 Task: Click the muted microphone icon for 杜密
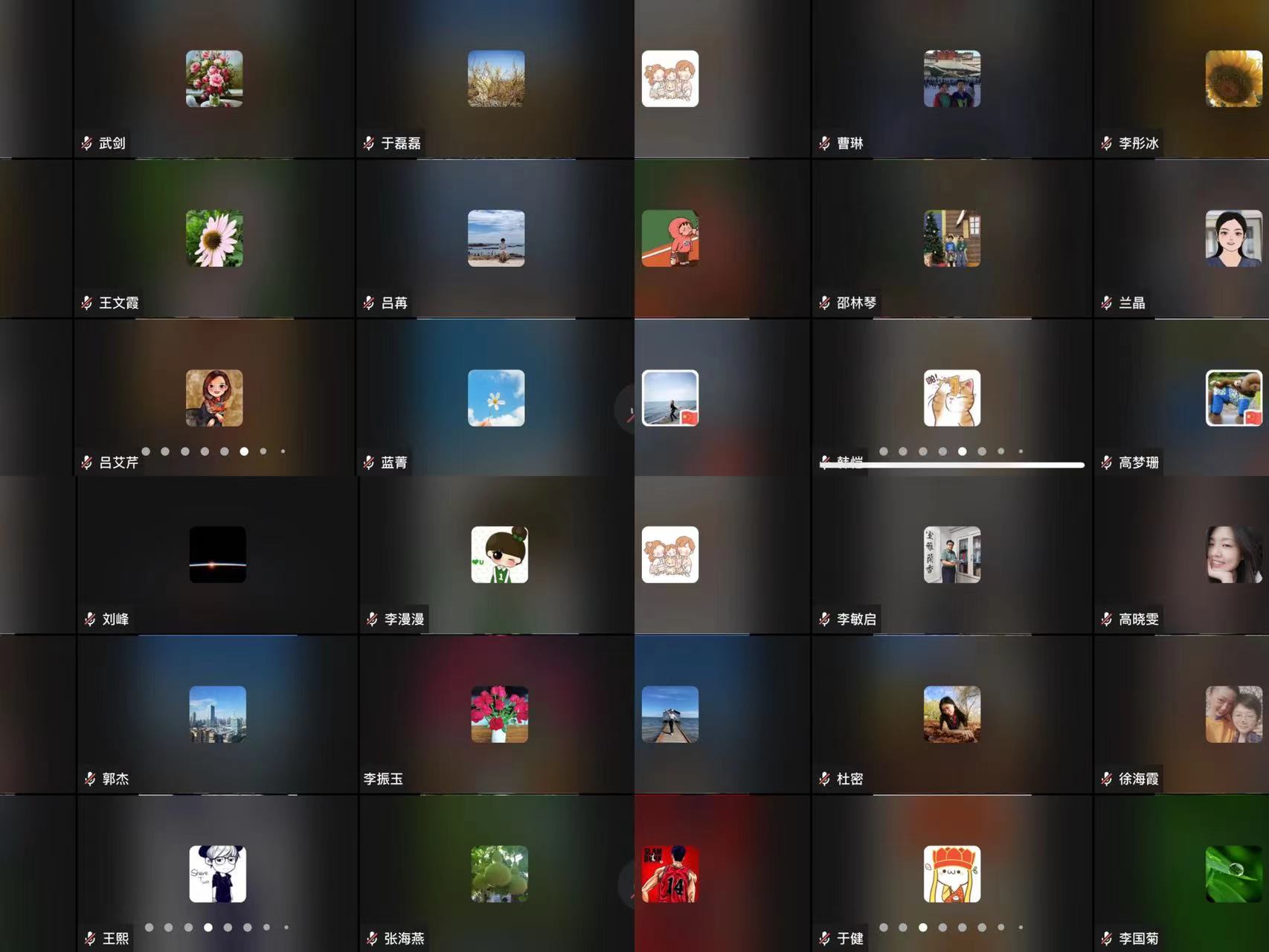825,779
